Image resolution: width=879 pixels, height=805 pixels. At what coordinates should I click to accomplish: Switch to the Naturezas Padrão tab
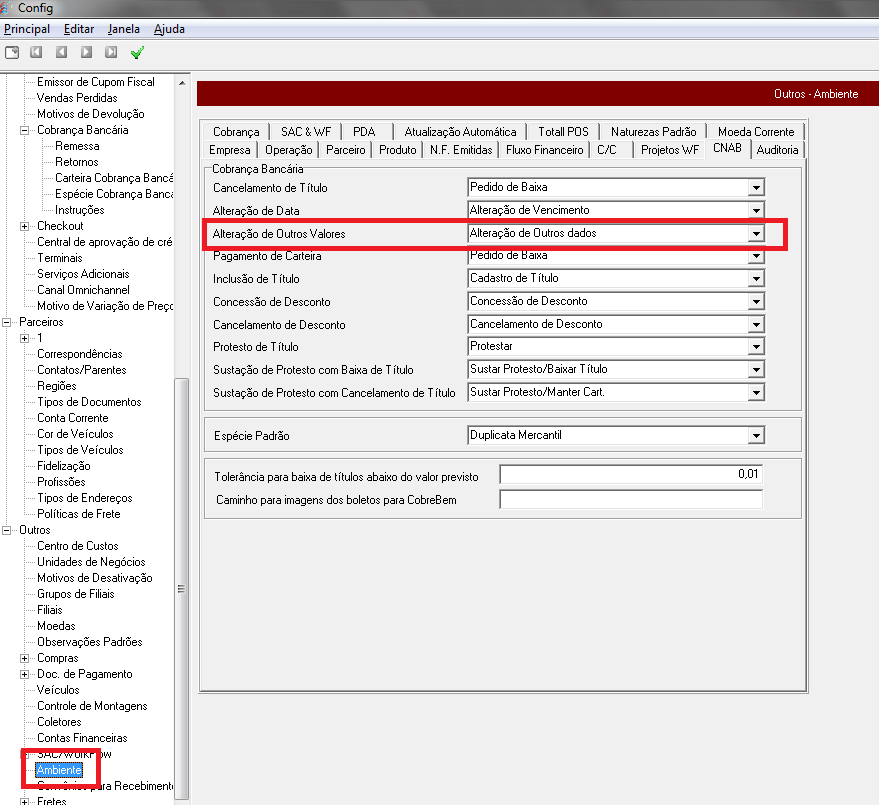point(654,132)
